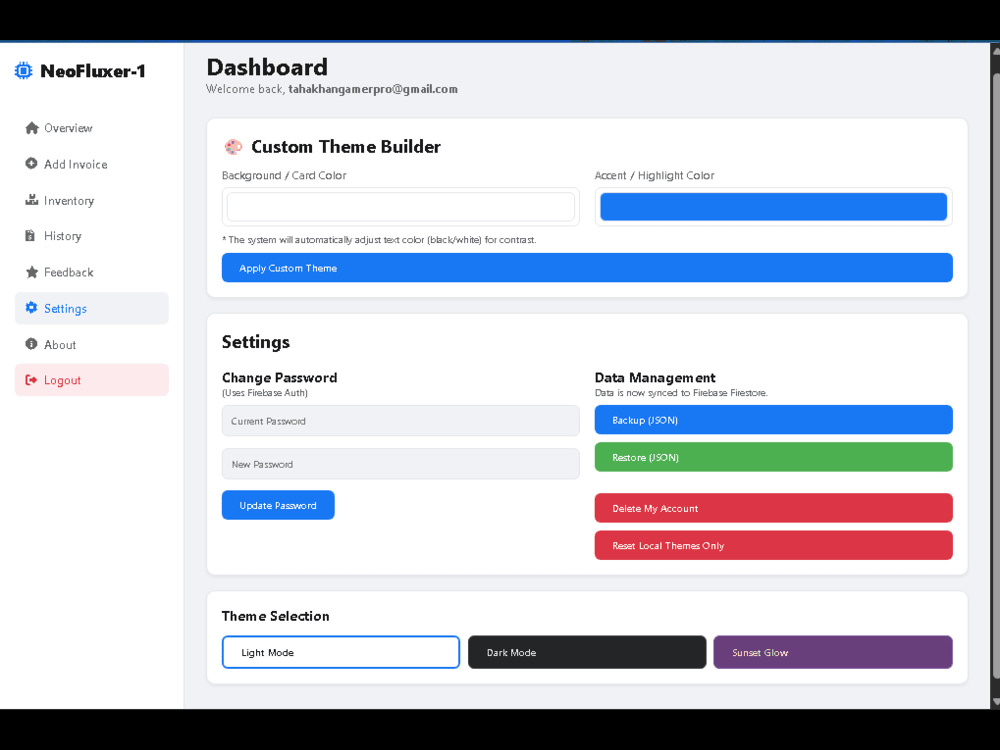Switch to the Dark Mode theme

587,652
